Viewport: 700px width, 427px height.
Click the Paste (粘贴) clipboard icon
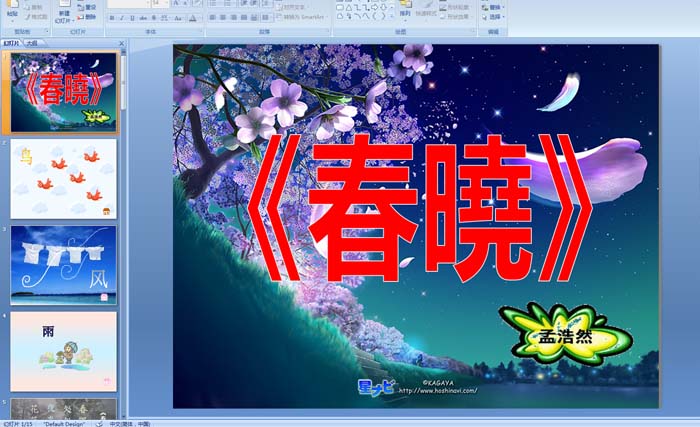click(x=13, y=4)
